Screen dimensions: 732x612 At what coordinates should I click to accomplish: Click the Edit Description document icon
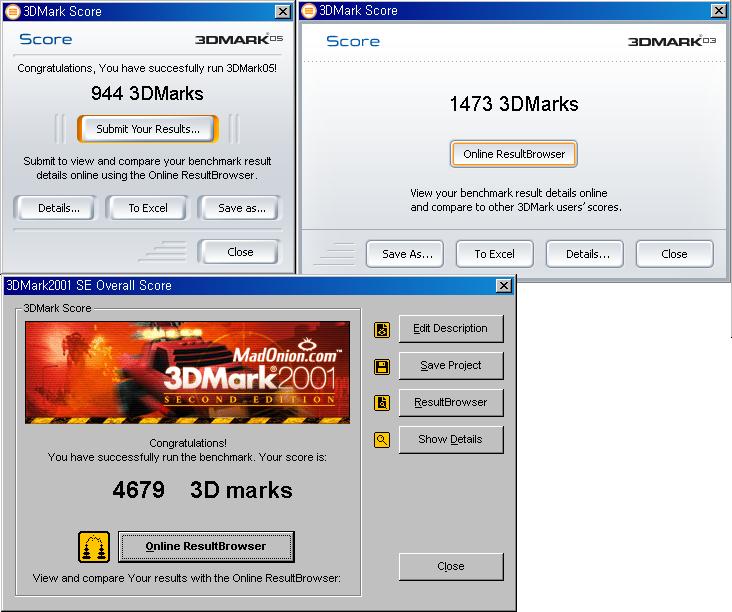coord(382,330)
